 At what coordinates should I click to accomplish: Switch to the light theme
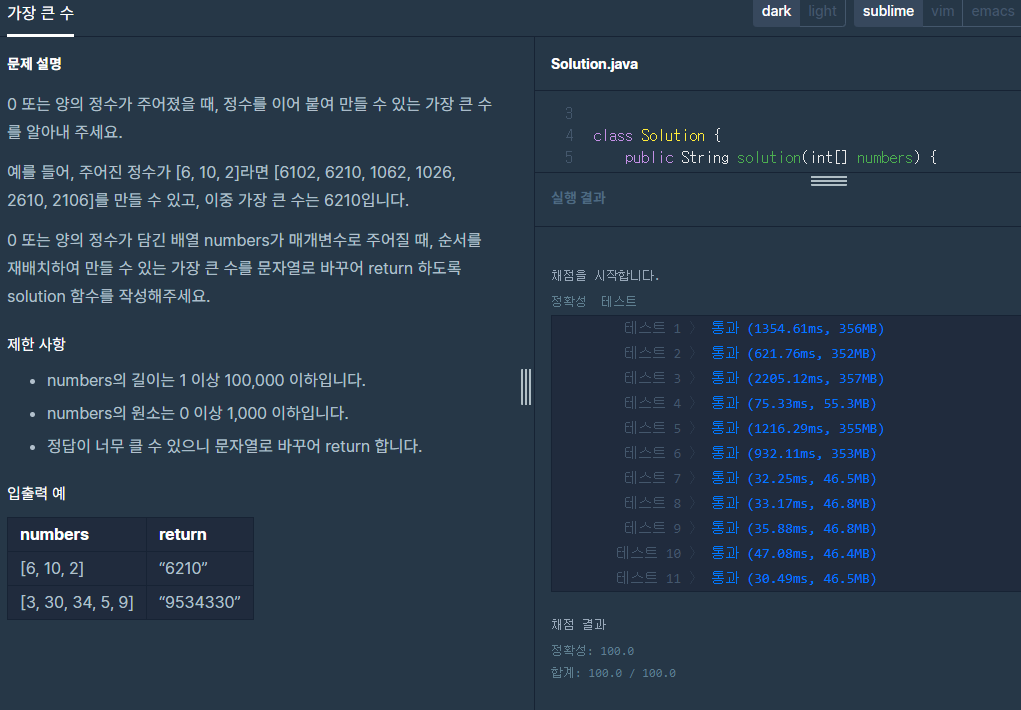pos(822,12)
